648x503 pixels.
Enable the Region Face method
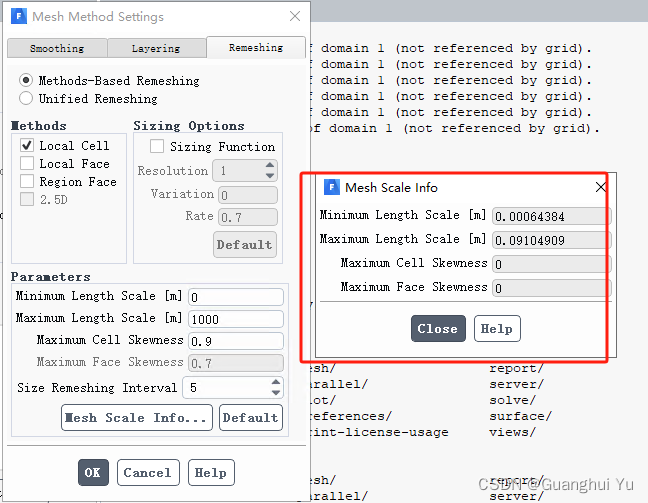click(x=27, y=181)
